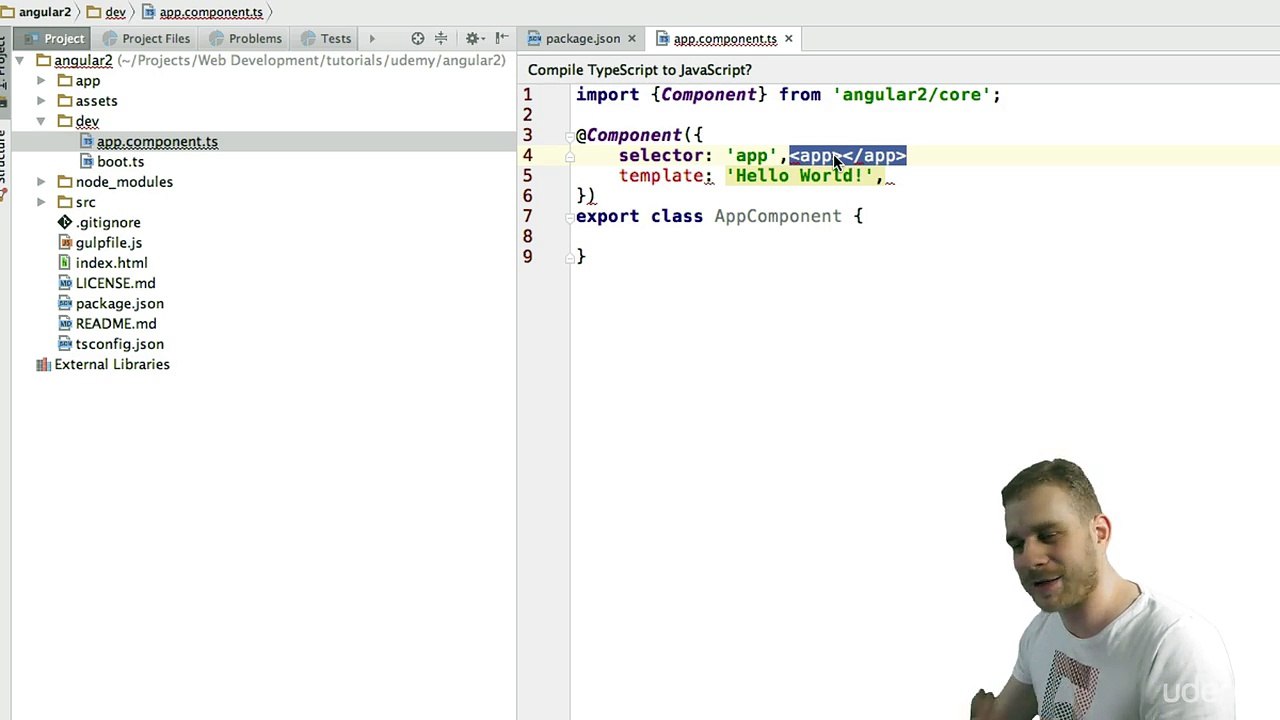This screenshot has width=1280, height=720.
Task: Expand the node_modules folder arrow
Action: 41,182
